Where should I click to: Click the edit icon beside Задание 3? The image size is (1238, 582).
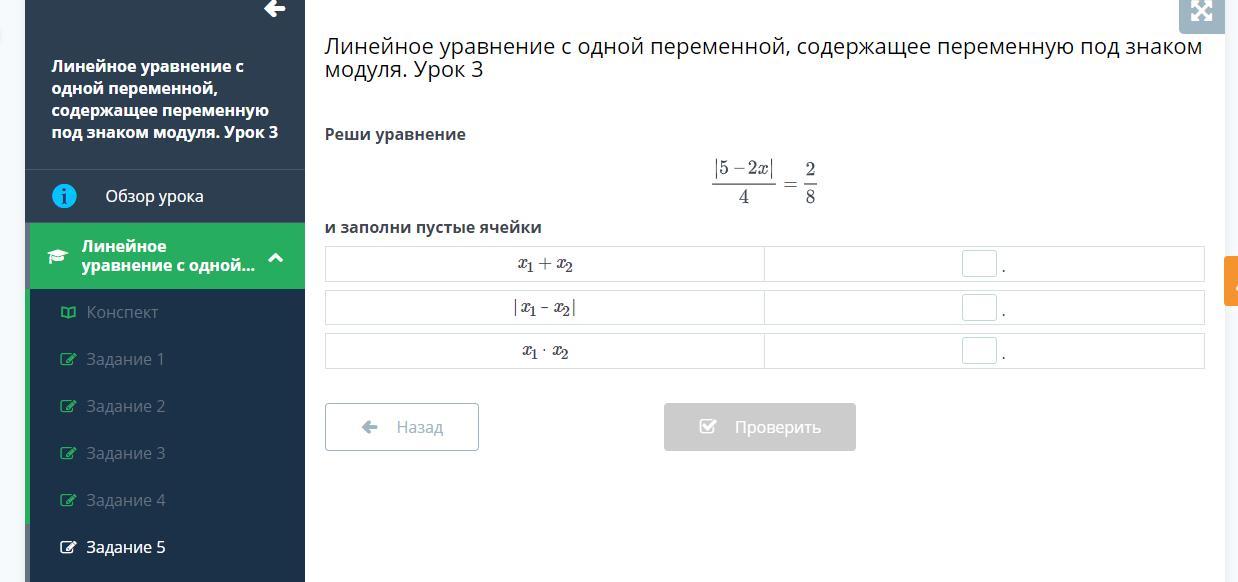pyautogui.click(x=68, y=453)
